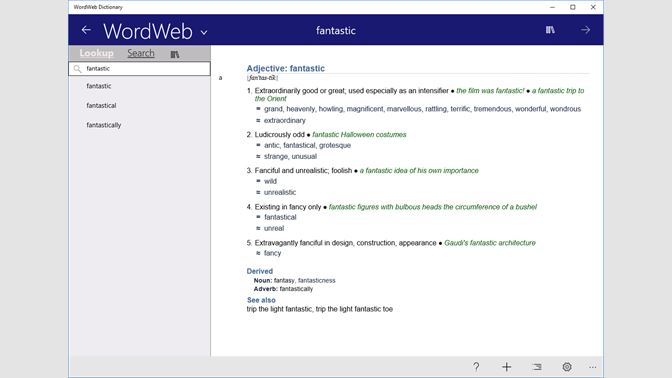Click the word 'fancy' under sense 5
This screenshot has width=672, height=378.
coord(273,253)
